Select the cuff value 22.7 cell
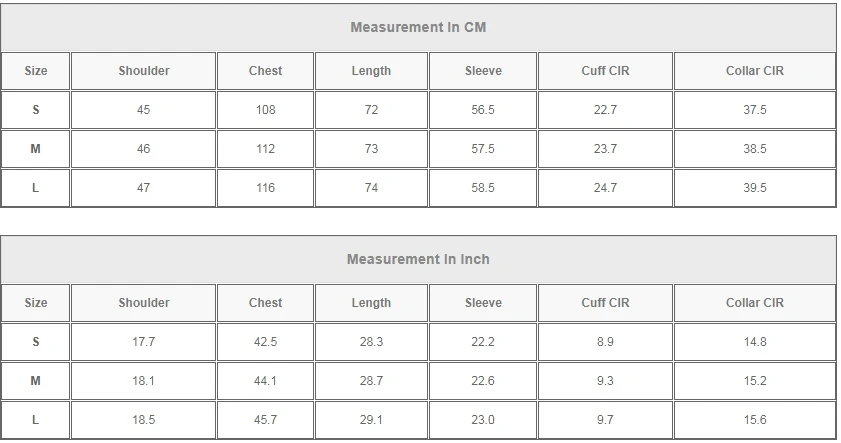 point(605,110)
